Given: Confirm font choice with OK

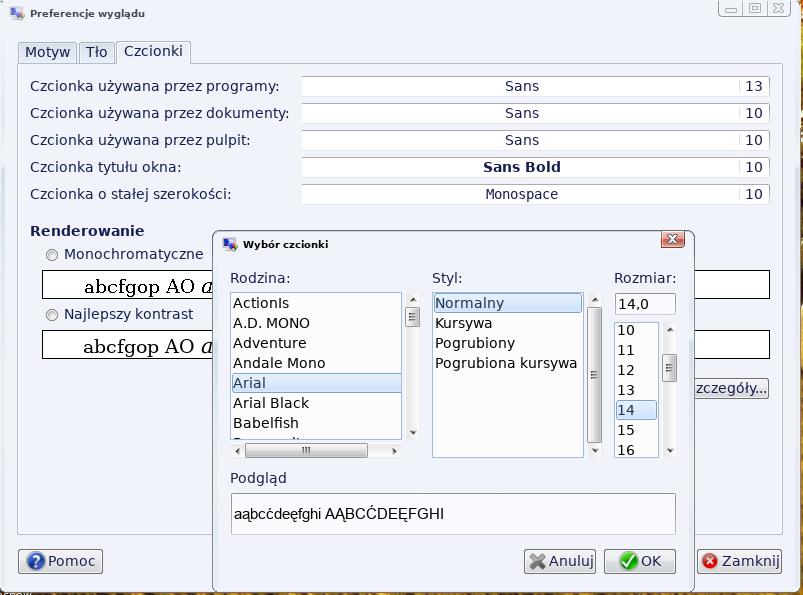Looking at the screenshot, I should point(640,561).
